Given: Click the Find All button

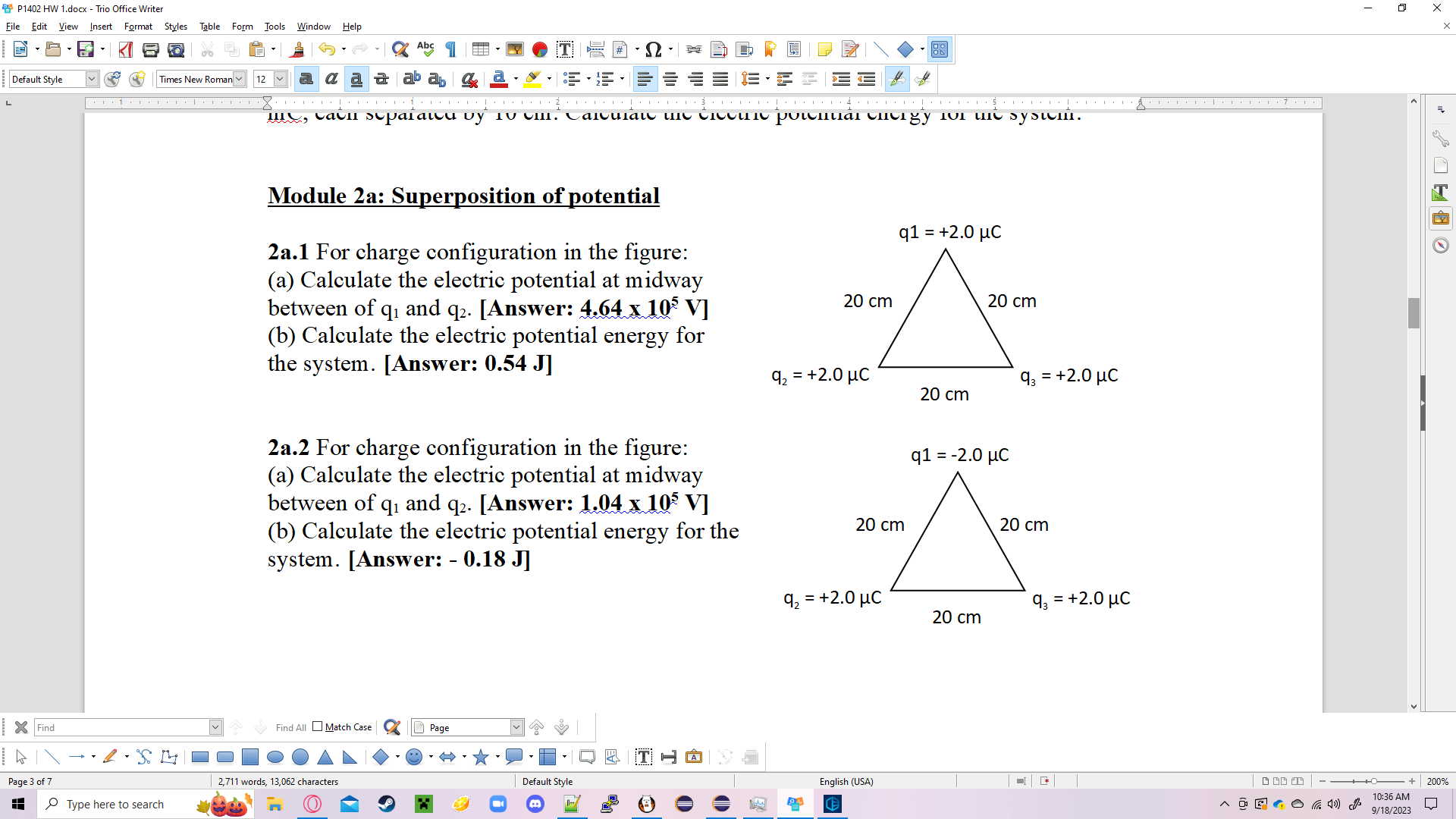Looking at the screenshot, I should (x=291, y=726).
